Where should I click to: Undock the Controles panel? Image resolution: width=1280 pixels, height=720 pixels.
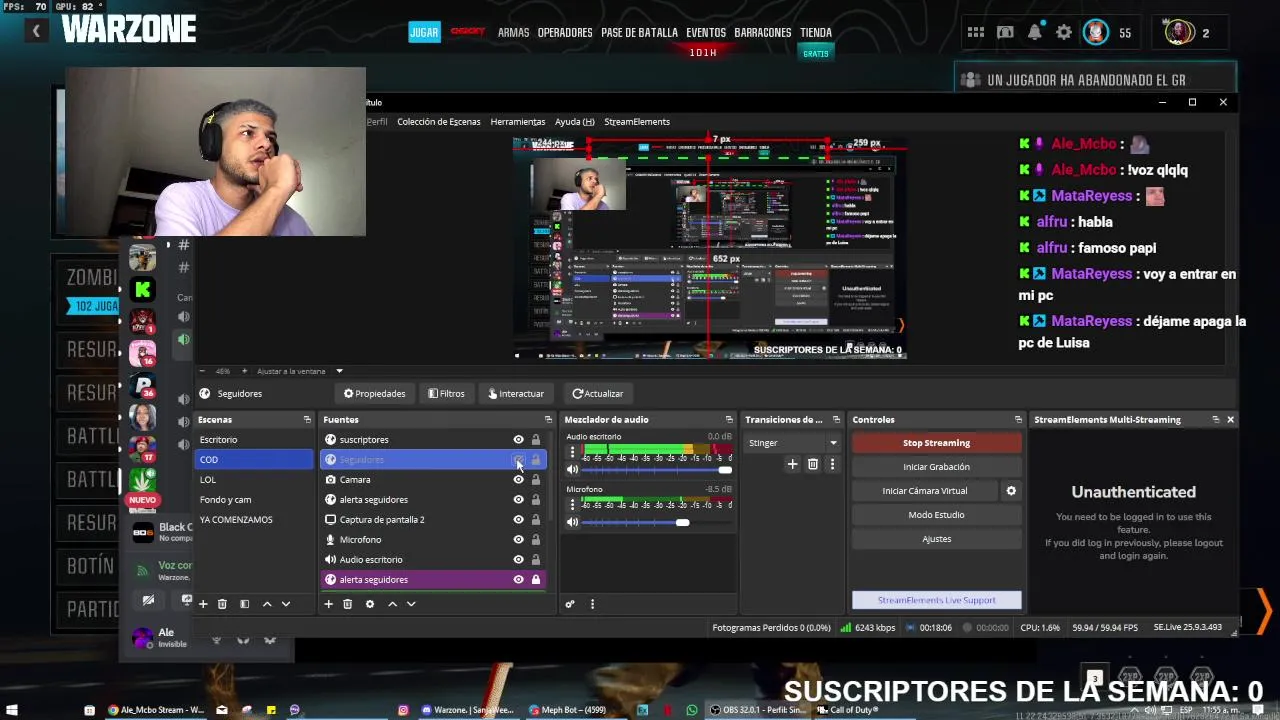pos(1018,420)
